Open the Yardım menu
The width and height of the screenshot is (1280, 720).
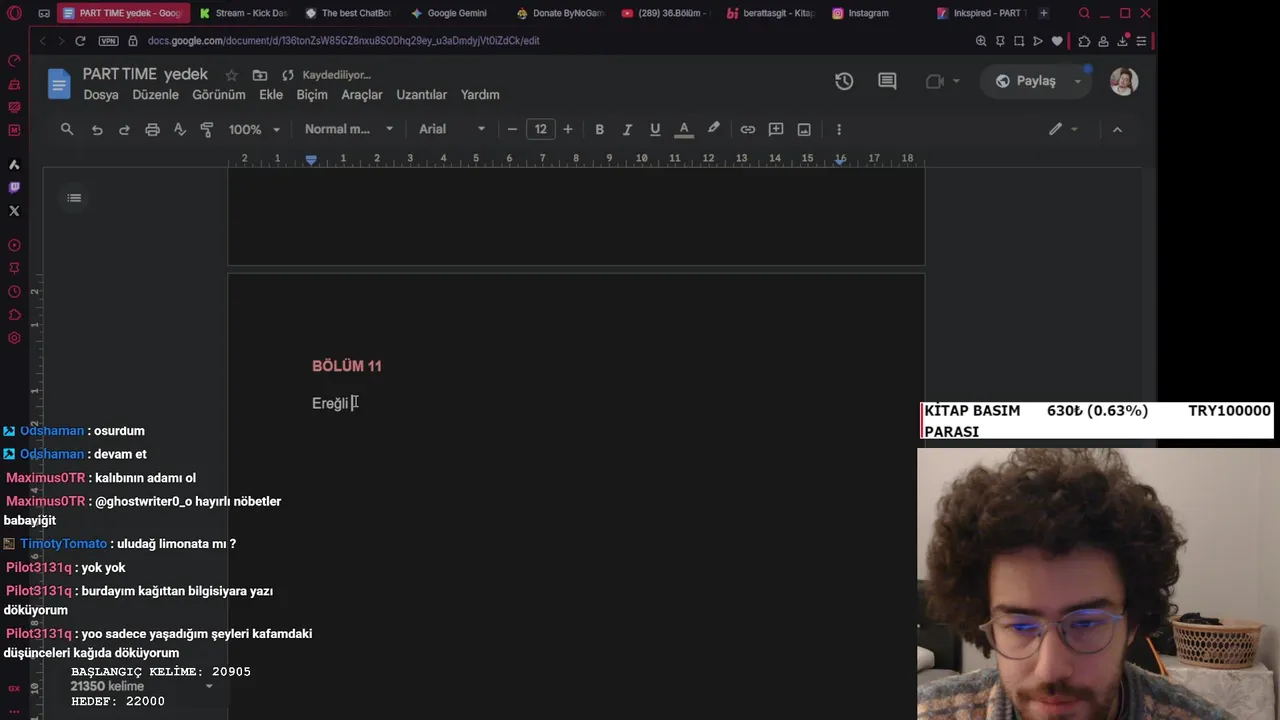[480, 95]
